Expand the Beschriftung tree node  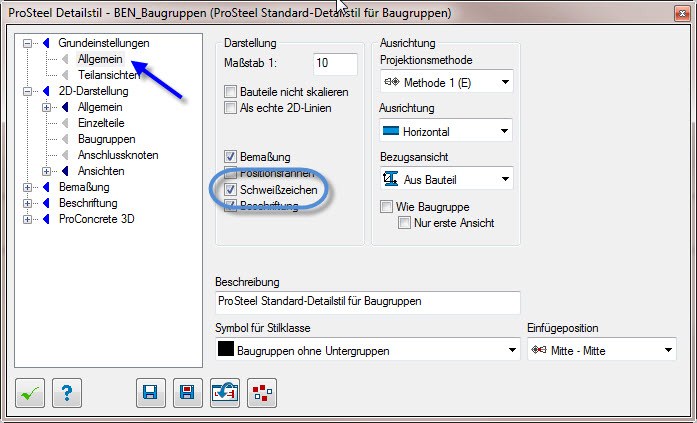[x=28, y=203]
